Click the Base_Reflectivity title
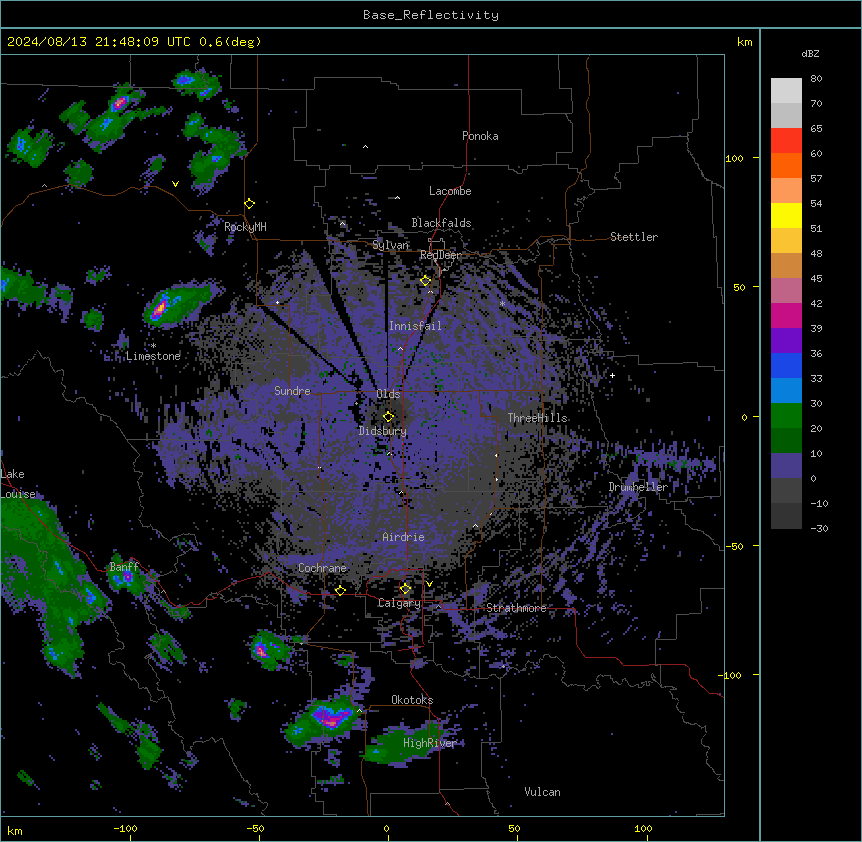This screenshot has width=862, height=842. [431, 15]
